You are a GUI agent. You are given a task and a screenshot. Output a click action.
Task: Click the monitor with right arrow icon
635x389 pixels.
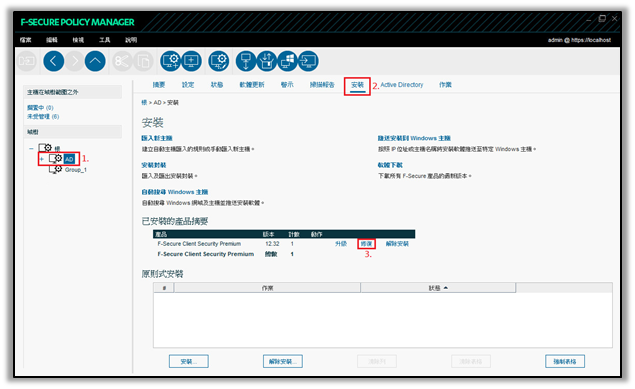(x=308, y=61)
